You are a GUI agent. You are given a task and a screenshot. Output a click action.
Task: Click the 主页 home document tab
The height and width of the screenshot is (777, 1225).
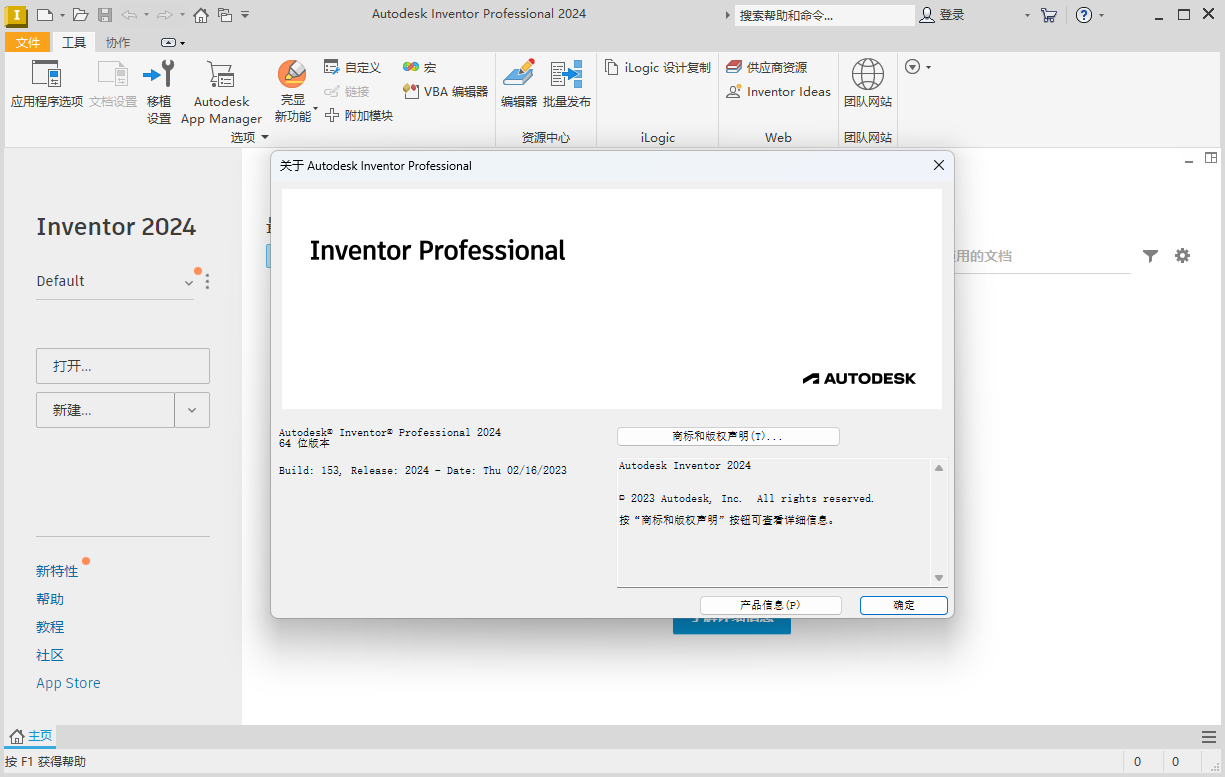(31, 736)
